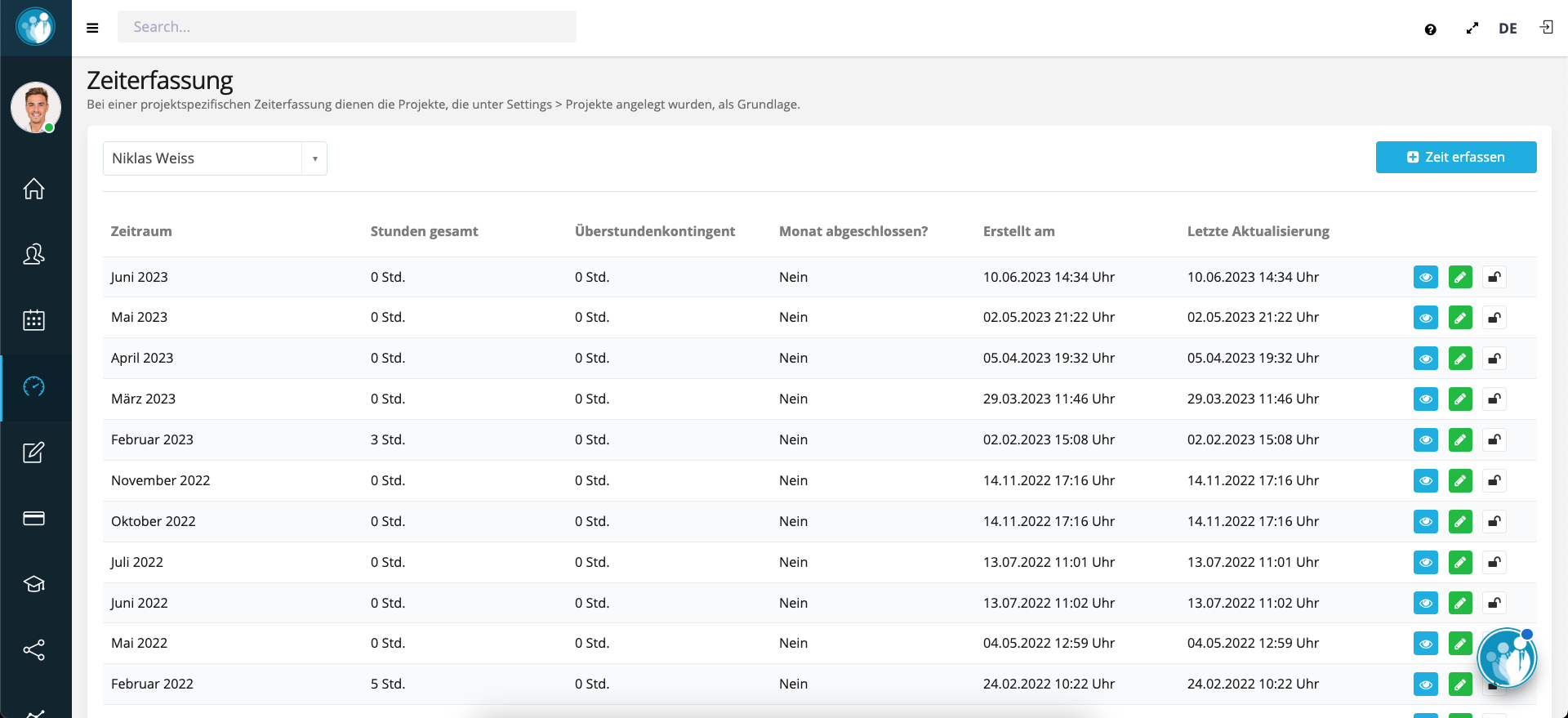Click the Stunden gesamt column header
Viewport: 1568px width, 718px height.
tap(425, 231)
